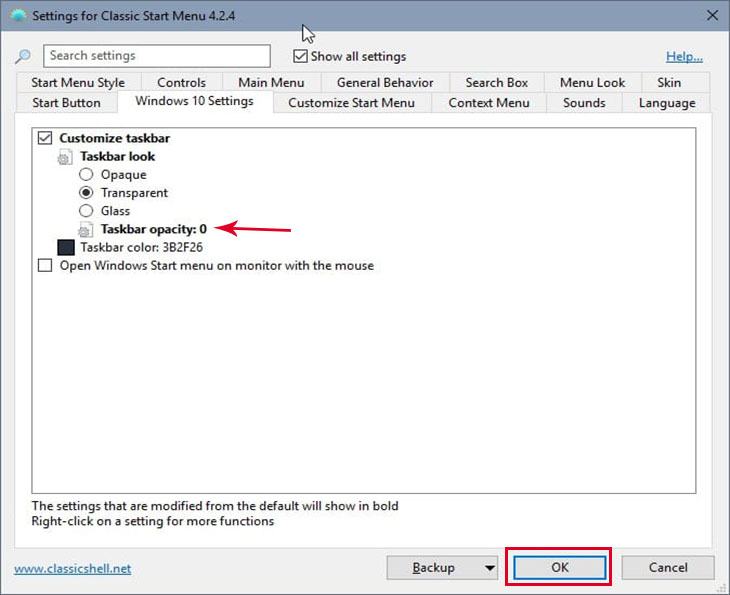Switch to the Context Menu tab
Image resolution: width=730 pixels, height=595 pixels.
[489, 103]
